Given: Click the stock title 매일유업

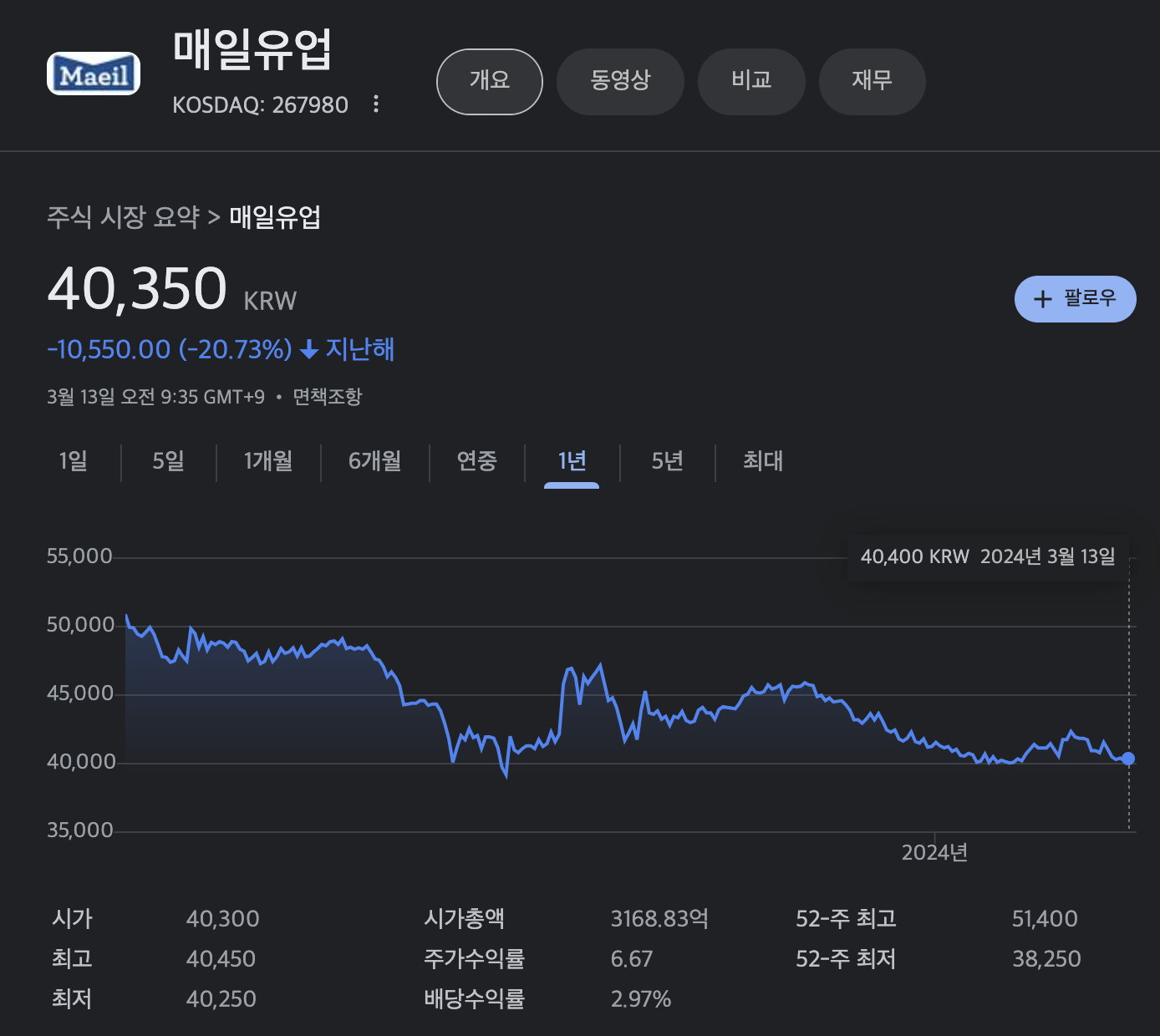Looking at the screenshot, I should pyautogui.click(x=252, y=49).
